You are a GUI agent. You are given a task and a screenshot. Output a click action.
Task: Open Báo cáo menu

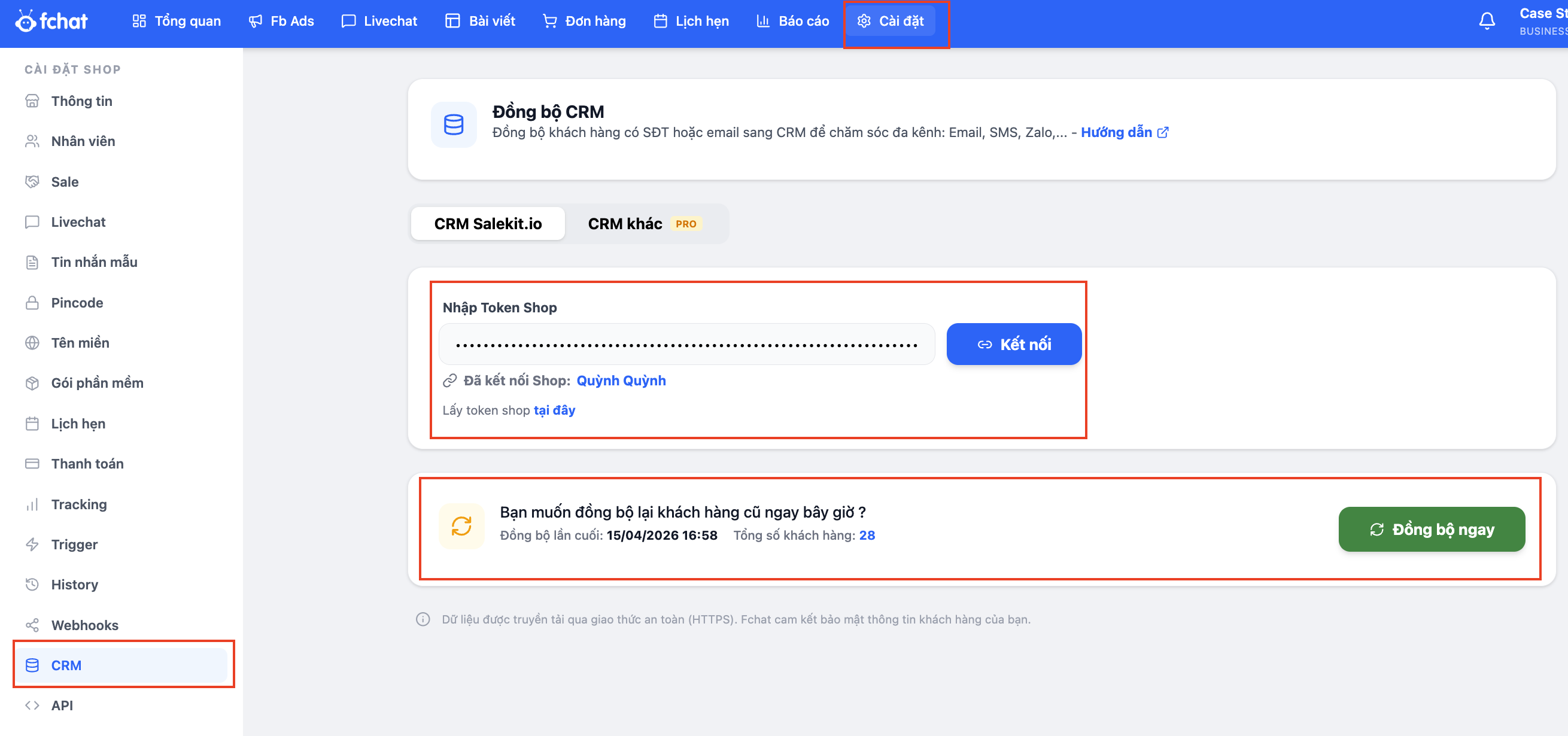pyautogui.click(x=792, y=22)
